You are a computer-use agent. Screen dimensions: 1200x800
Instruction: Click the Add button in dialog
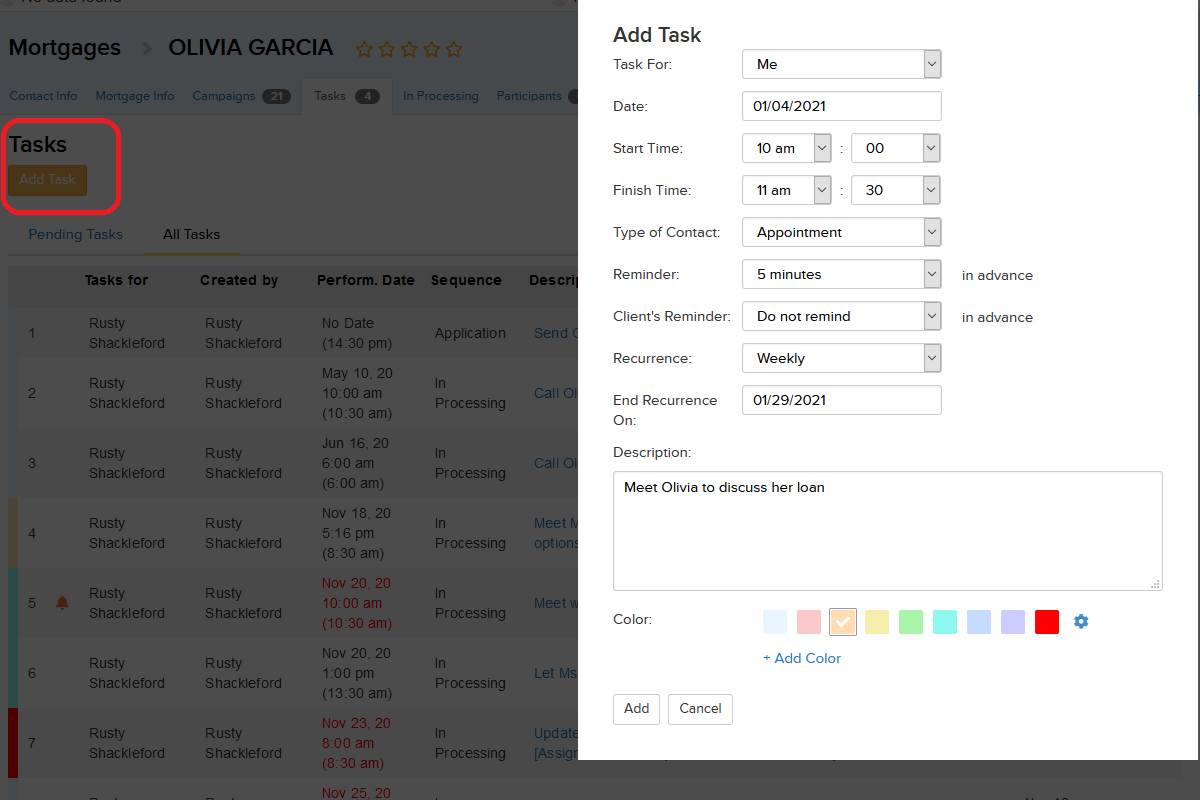click(637, 709)
